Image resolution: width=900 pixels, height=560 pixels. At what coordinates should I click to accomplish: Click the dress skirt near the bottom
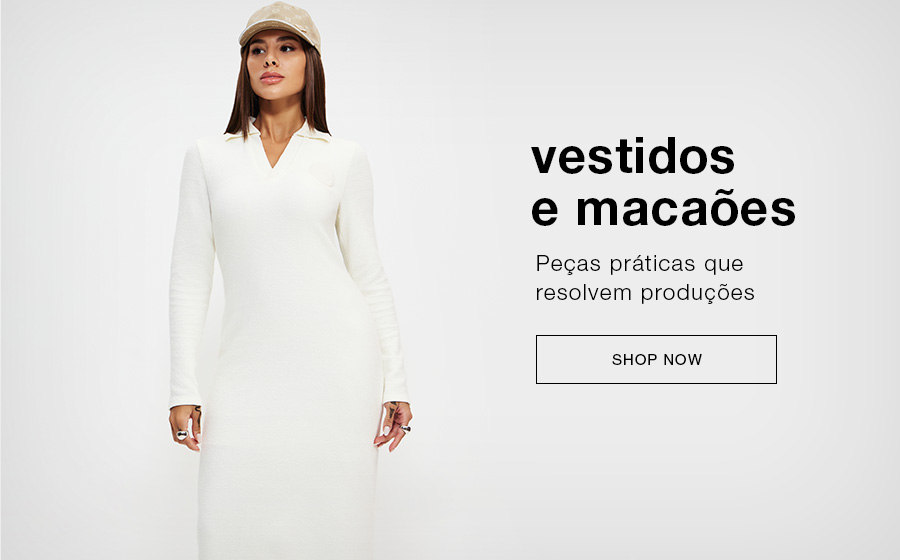[287, 505]
